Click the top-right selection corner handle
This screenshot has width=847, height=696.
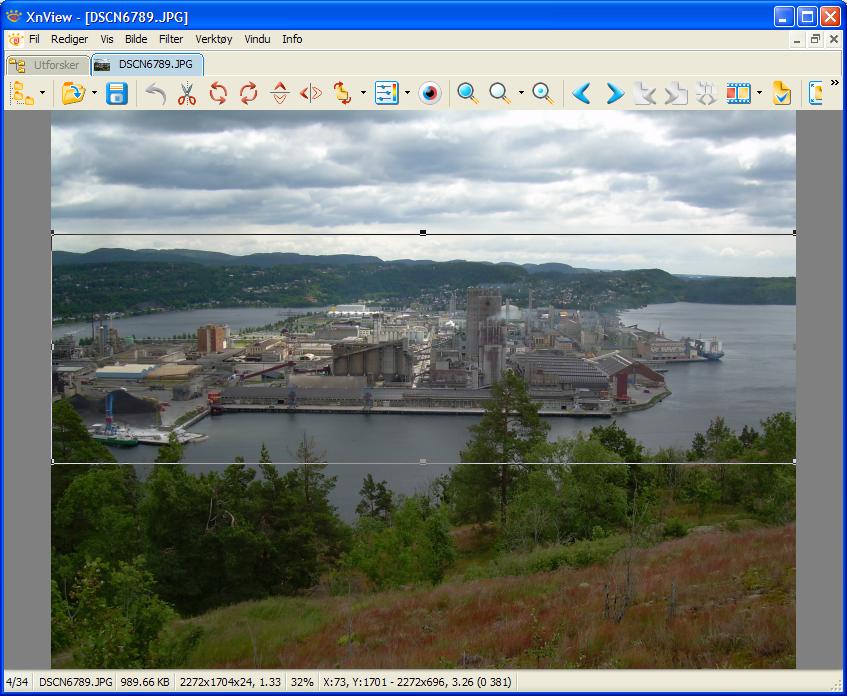(795, 233)
